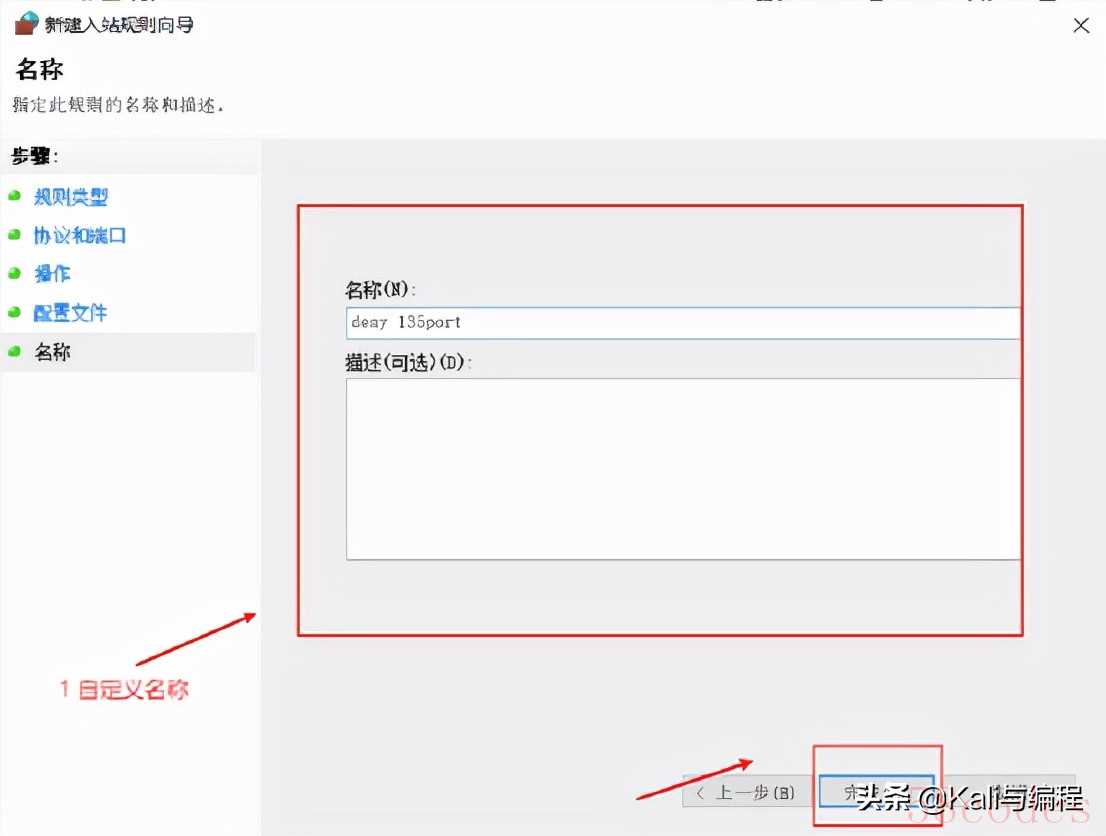
Task: Close the 新建入站规则向导 window
Action: [1081, 25]
